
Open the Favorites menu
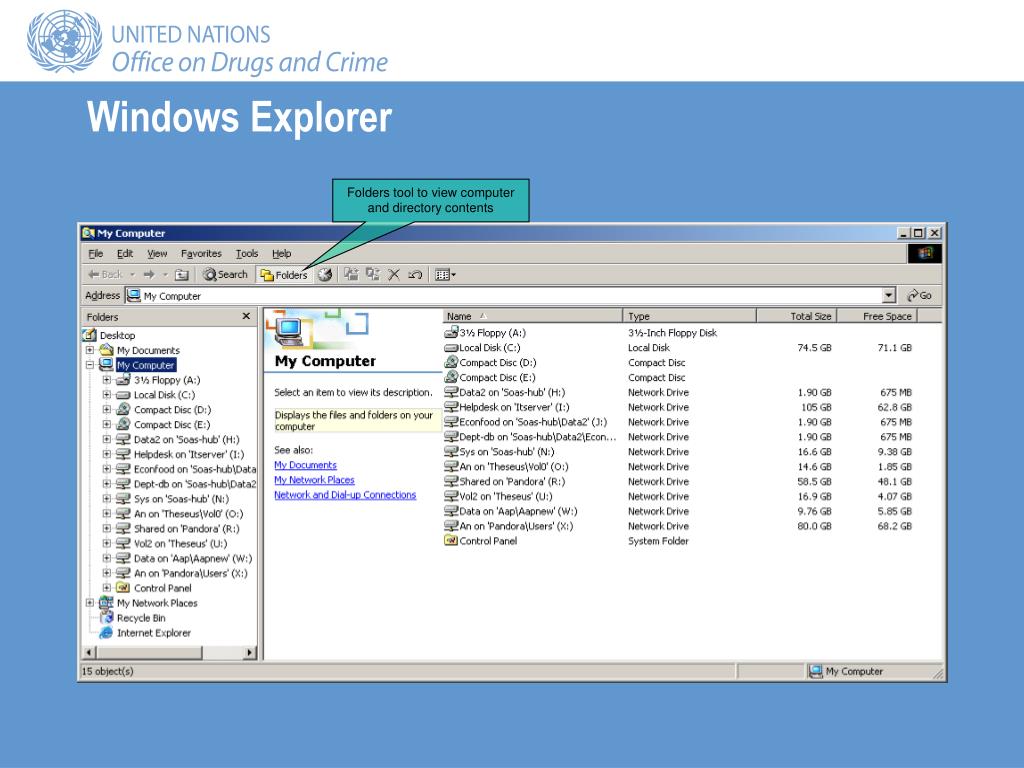pyautogui.click(x=201, y=253)
